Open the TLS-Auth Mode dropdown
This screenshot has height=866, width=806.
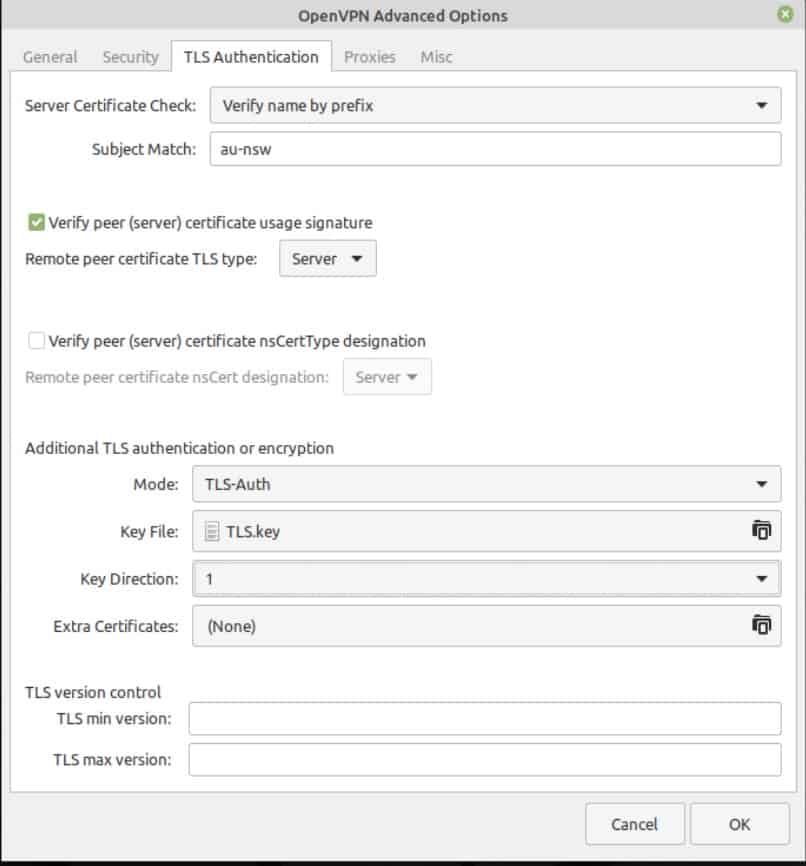(487, 484)
